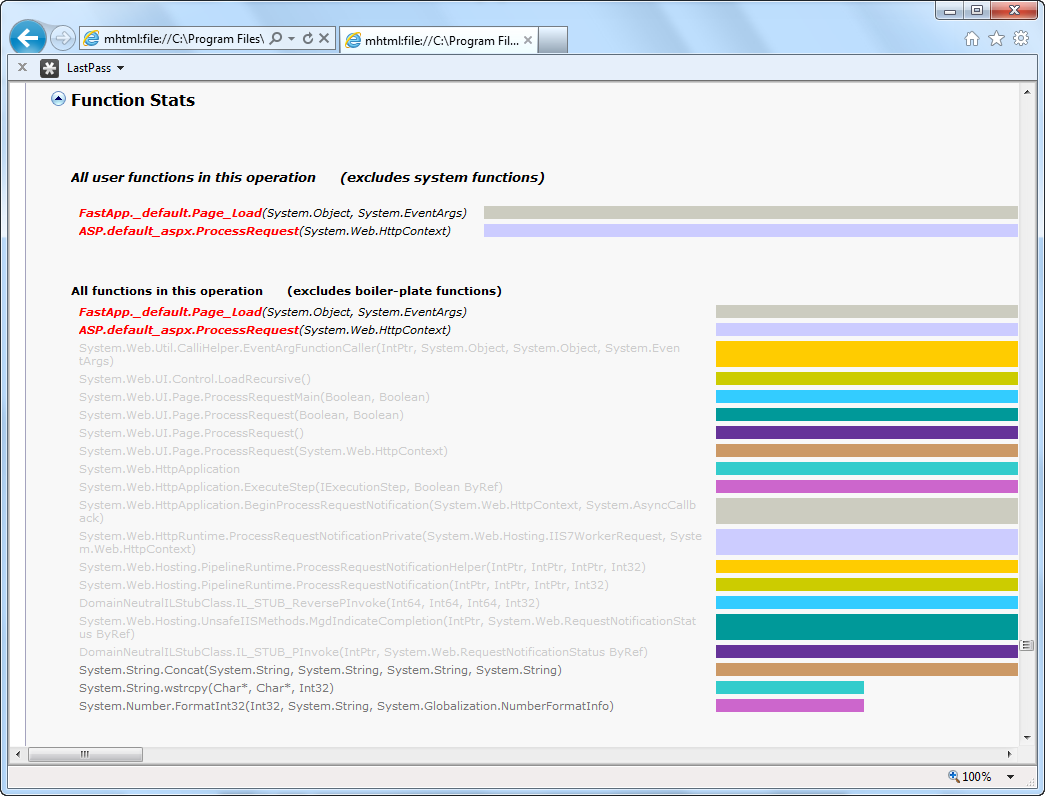
Task: Click the horizontal scrollbar thumb
Action: [85, 754]
